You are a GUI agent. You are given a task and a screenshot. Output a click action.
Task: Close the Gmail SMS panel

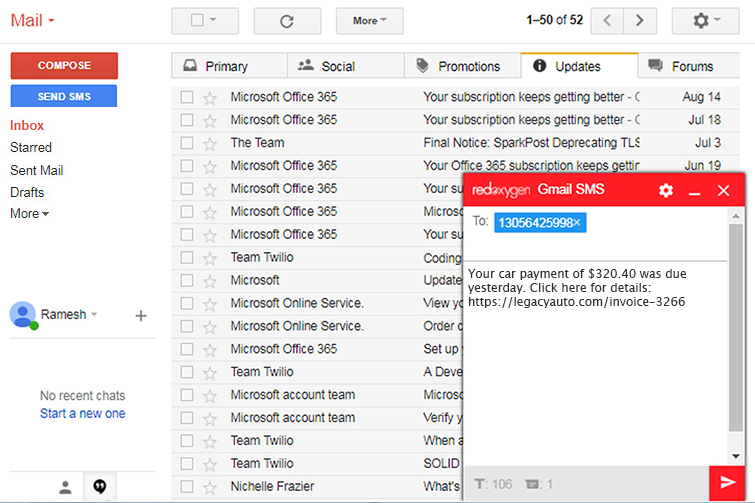coord(723,191)
